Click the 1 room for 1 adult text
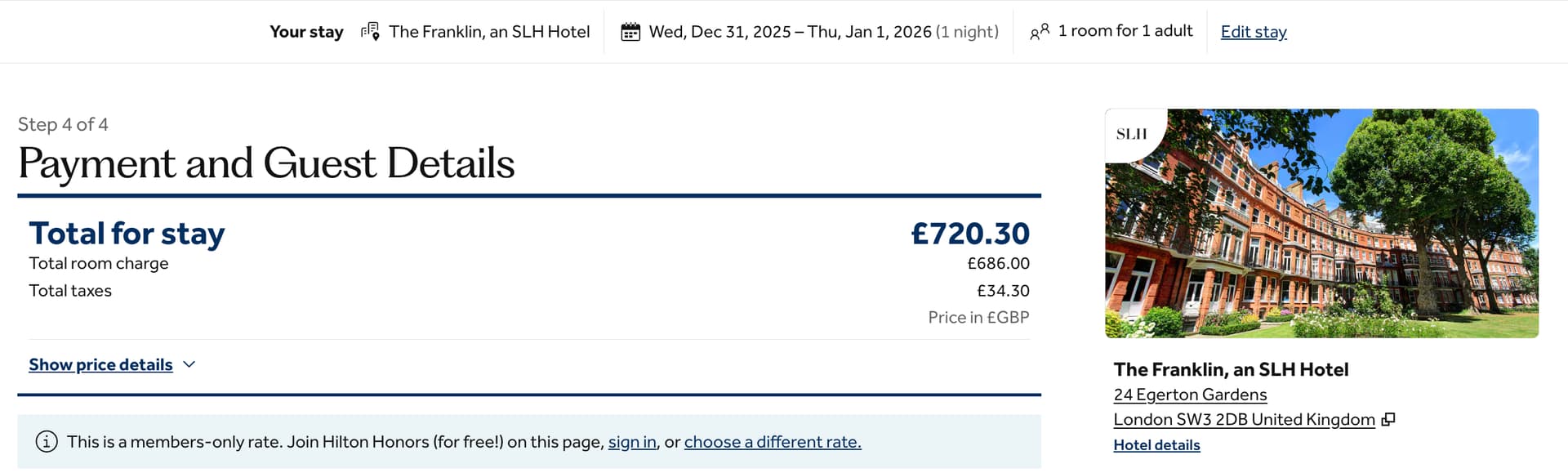Viewport: 1568px width, 473px height. click(1125, 31)
